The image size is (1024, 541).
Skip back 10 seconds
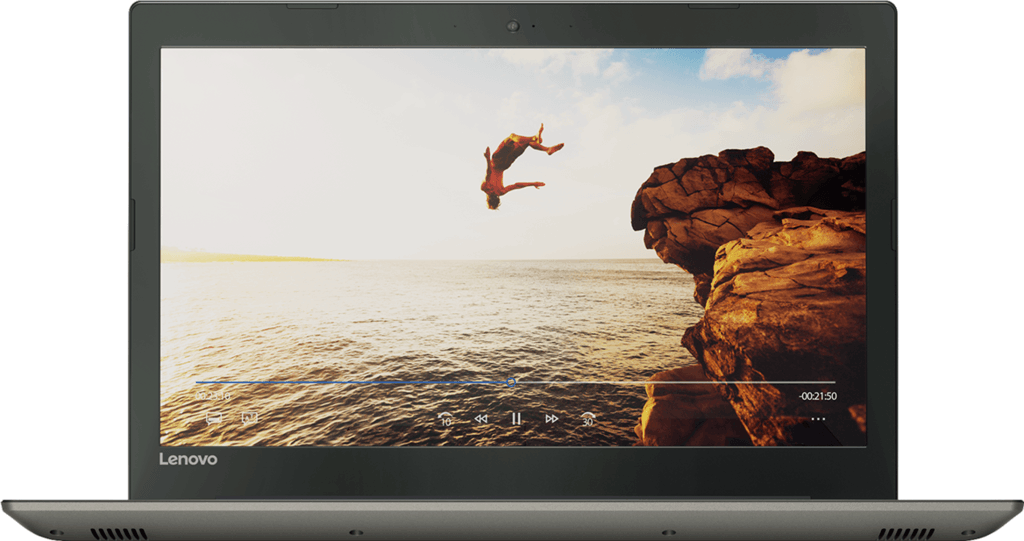pyautogui.click(x=446, y=419)
